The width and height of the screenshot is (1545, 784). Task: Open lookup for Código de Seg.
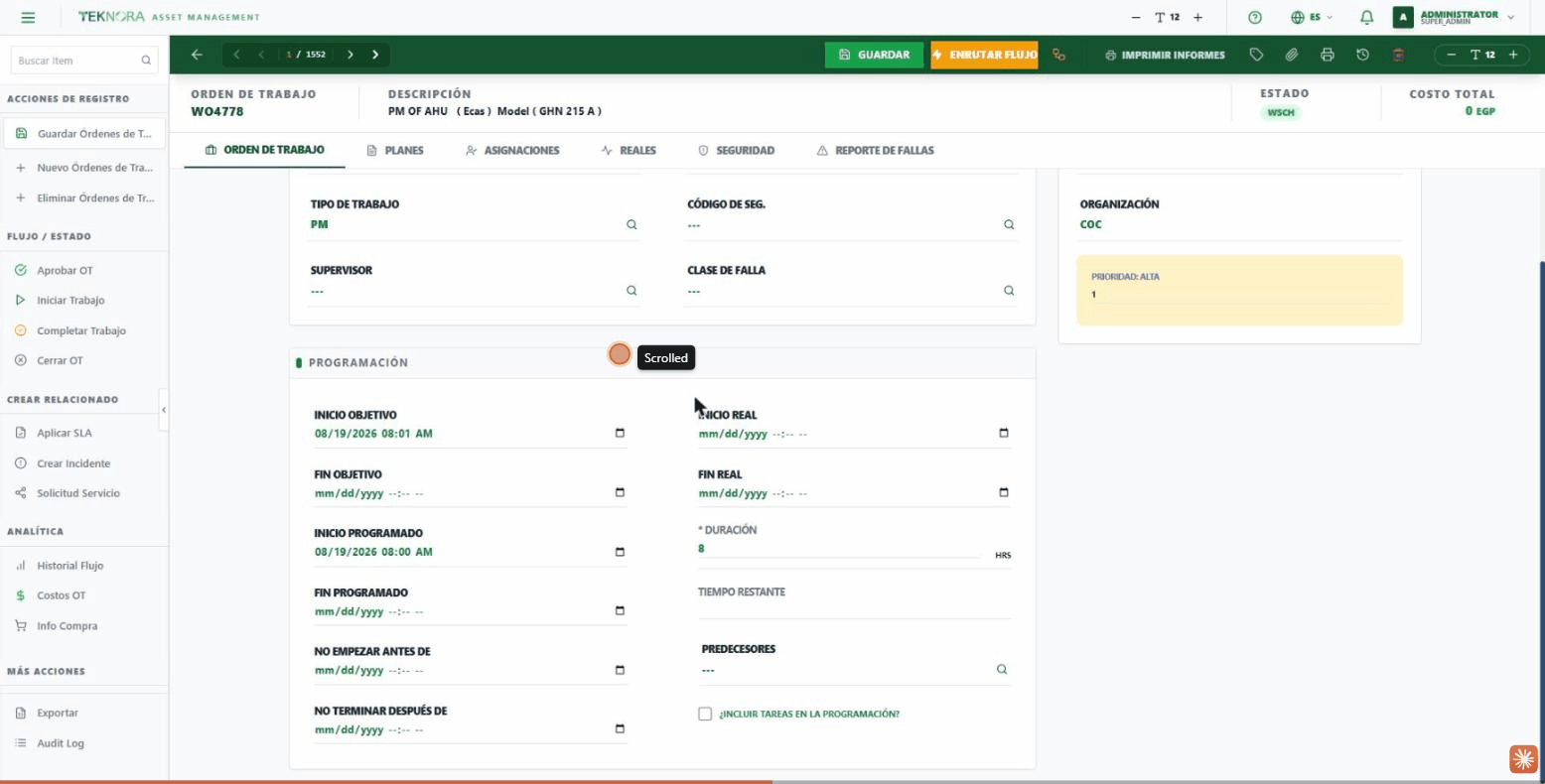(x=1009, y=225)
